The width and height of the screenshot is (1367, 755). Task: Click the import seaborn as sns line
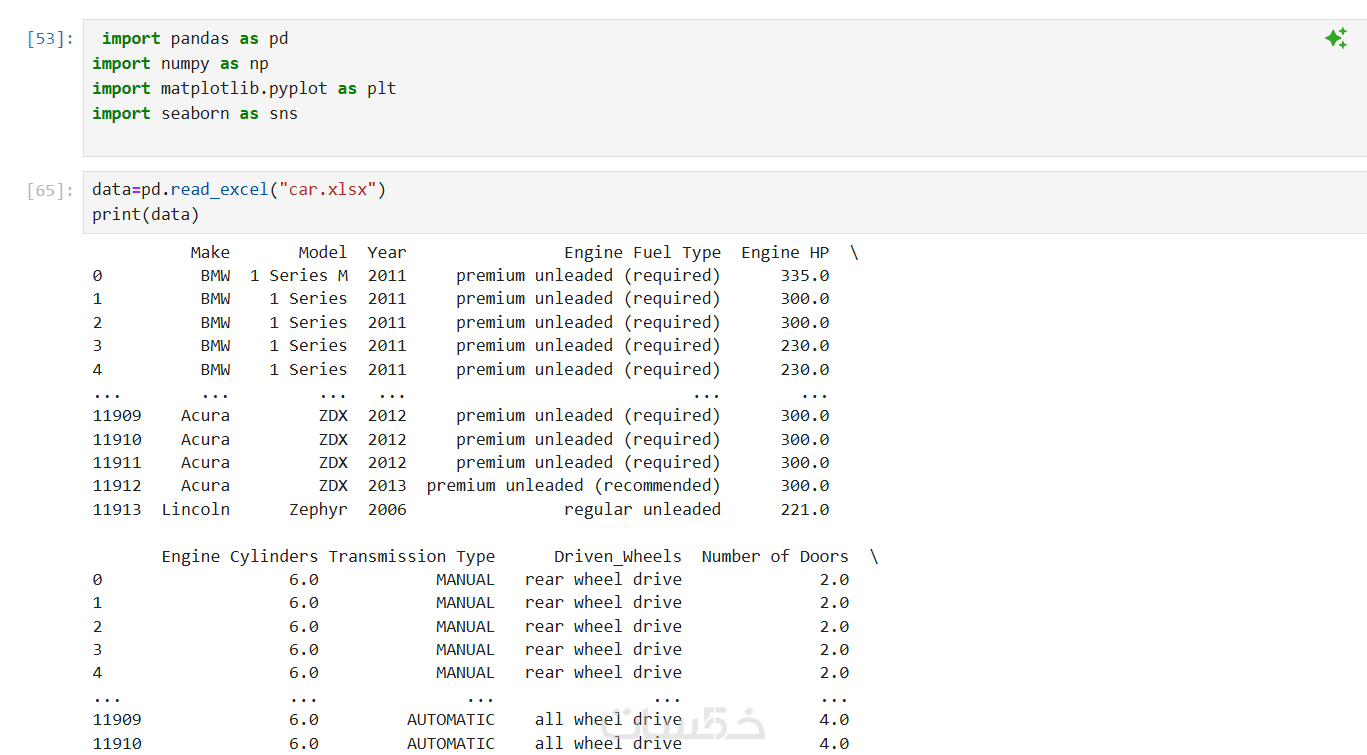[x=195, y=114]
